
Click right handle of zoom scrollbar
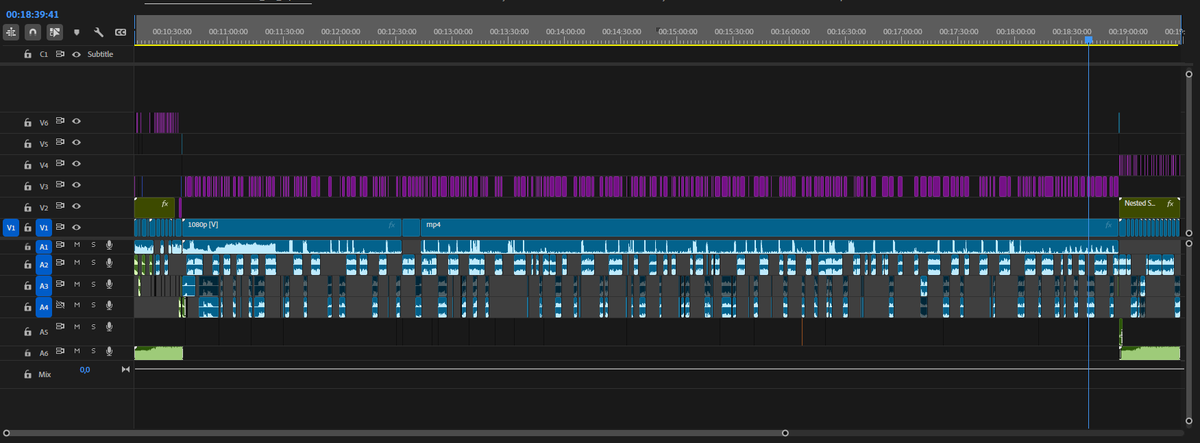[x=784, y=433]
